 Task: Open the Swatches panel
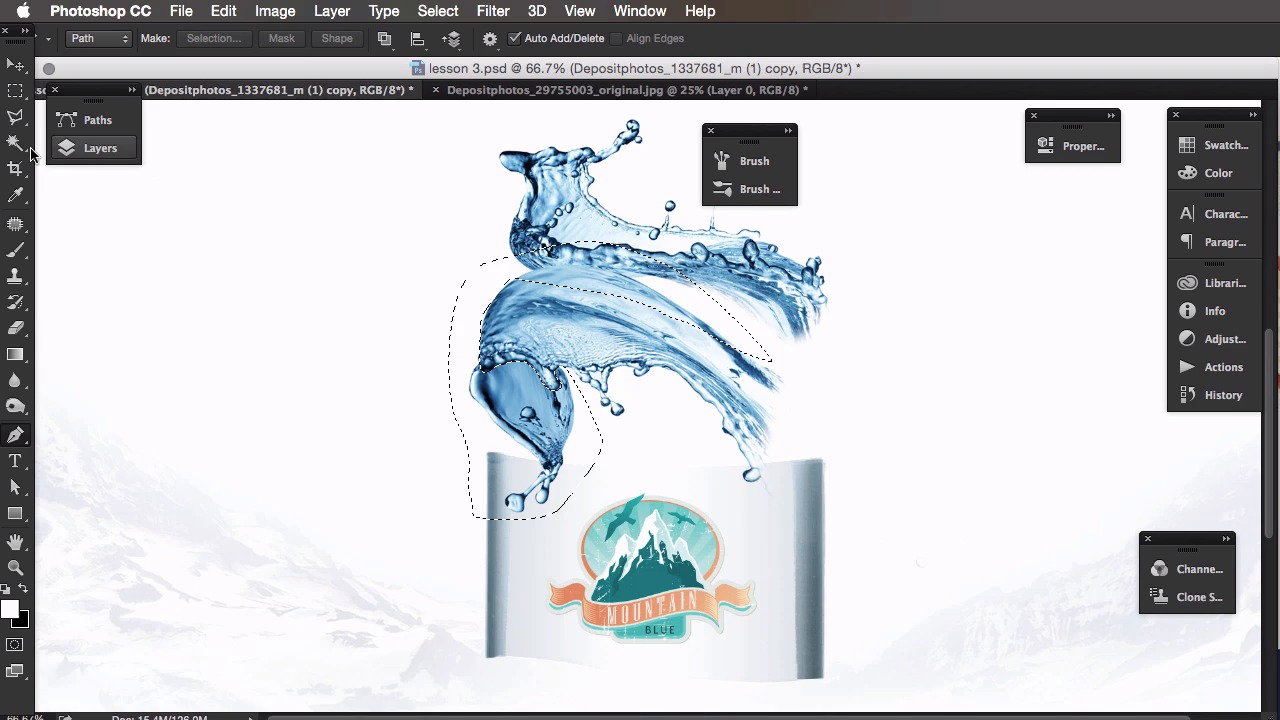point(1214,145)
